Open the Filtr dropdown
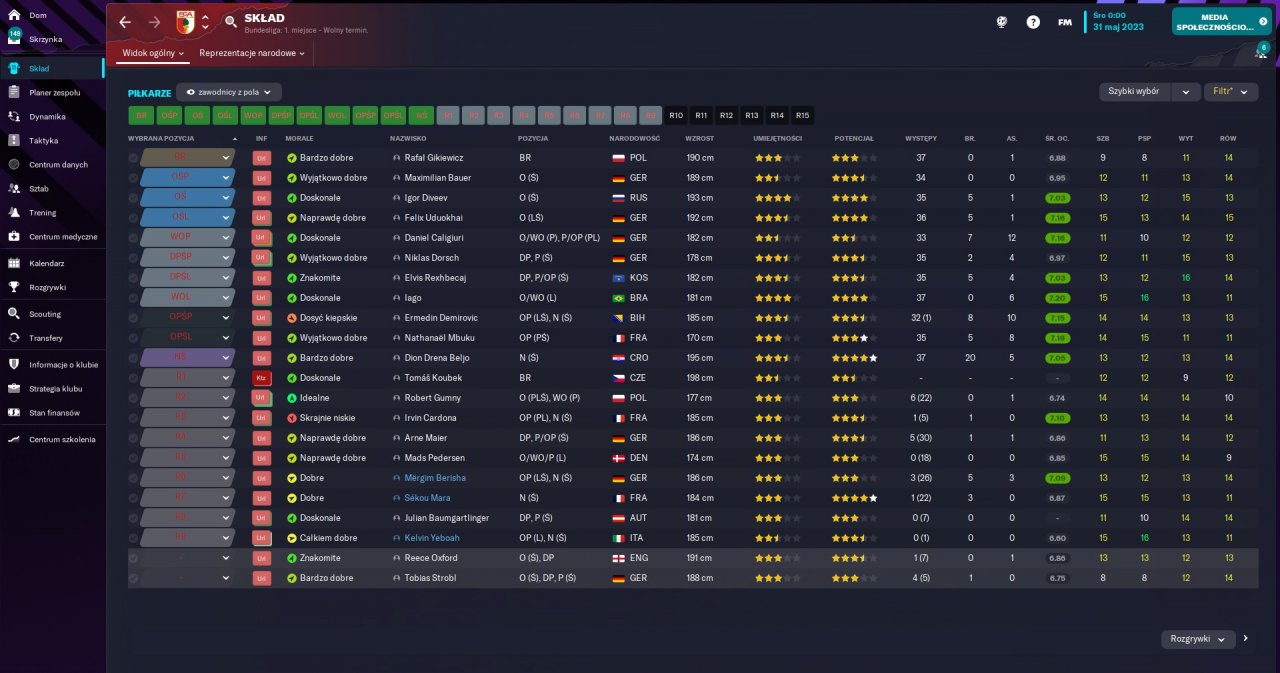The image size is (1280, 673). [x=1231, y=91]
